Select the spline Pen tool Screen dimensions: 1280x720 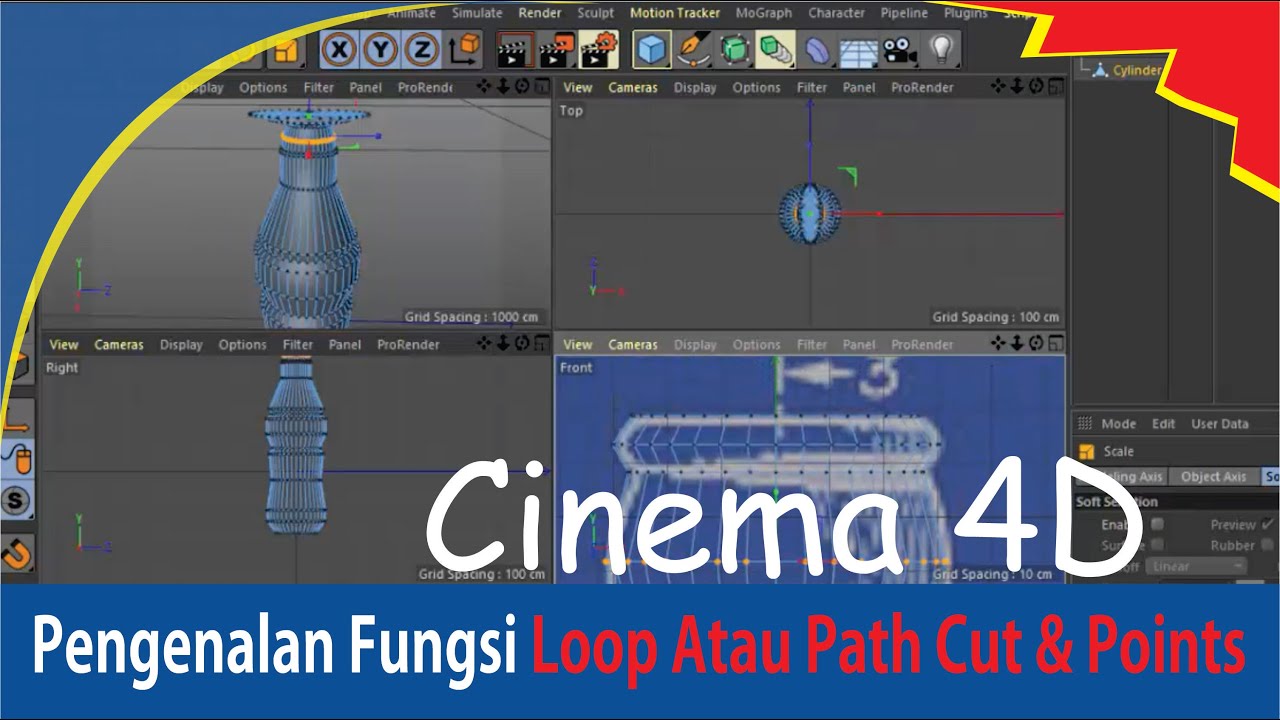(x=693, y=49)
